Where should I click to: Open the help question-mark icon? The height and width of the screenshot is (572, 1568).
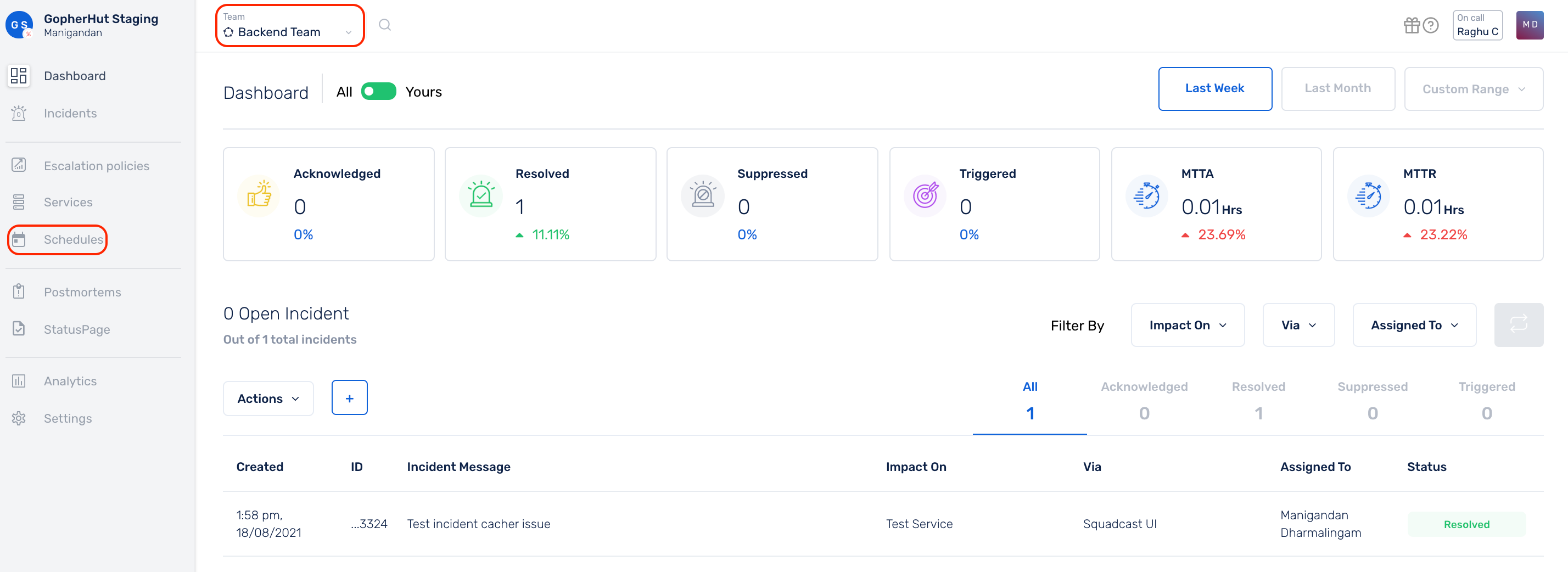click(x=1430, y=25)
